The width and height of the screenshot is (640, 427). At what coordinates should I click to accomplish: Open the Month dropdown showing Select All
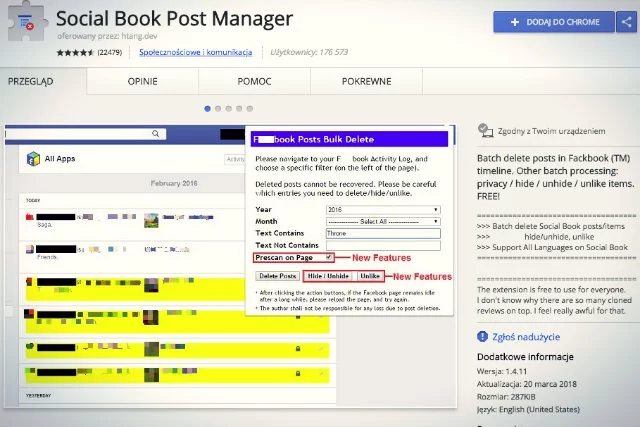click(383, 221)
